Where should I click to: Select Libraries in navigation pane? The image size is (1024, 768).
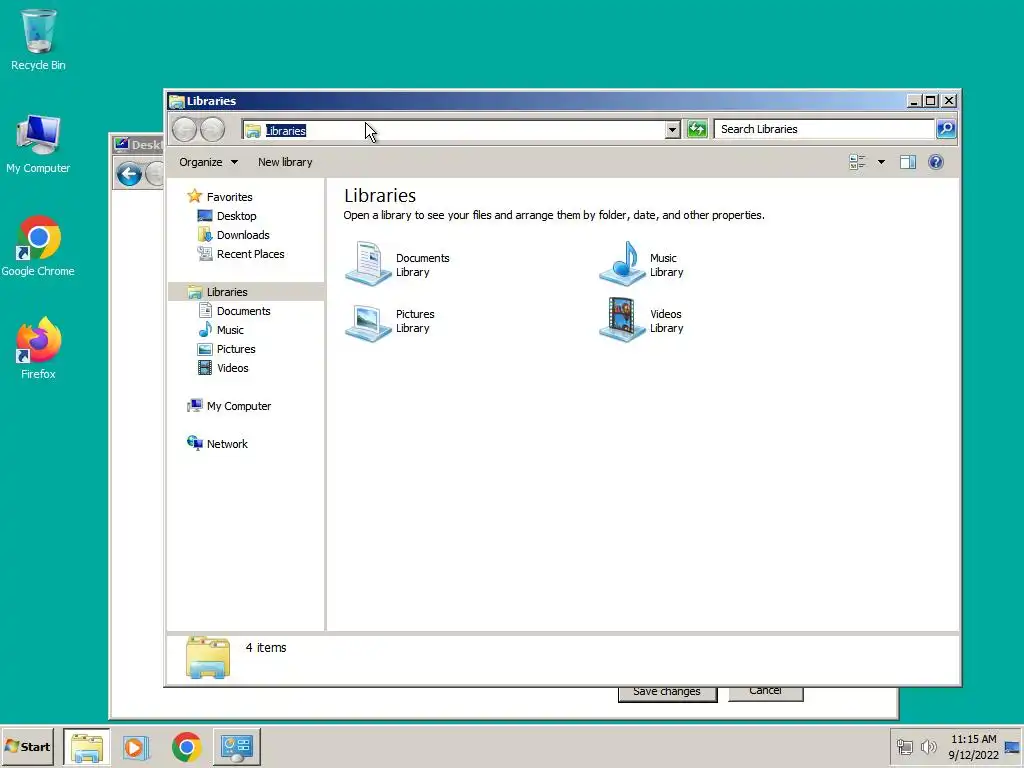coord(246,292)
